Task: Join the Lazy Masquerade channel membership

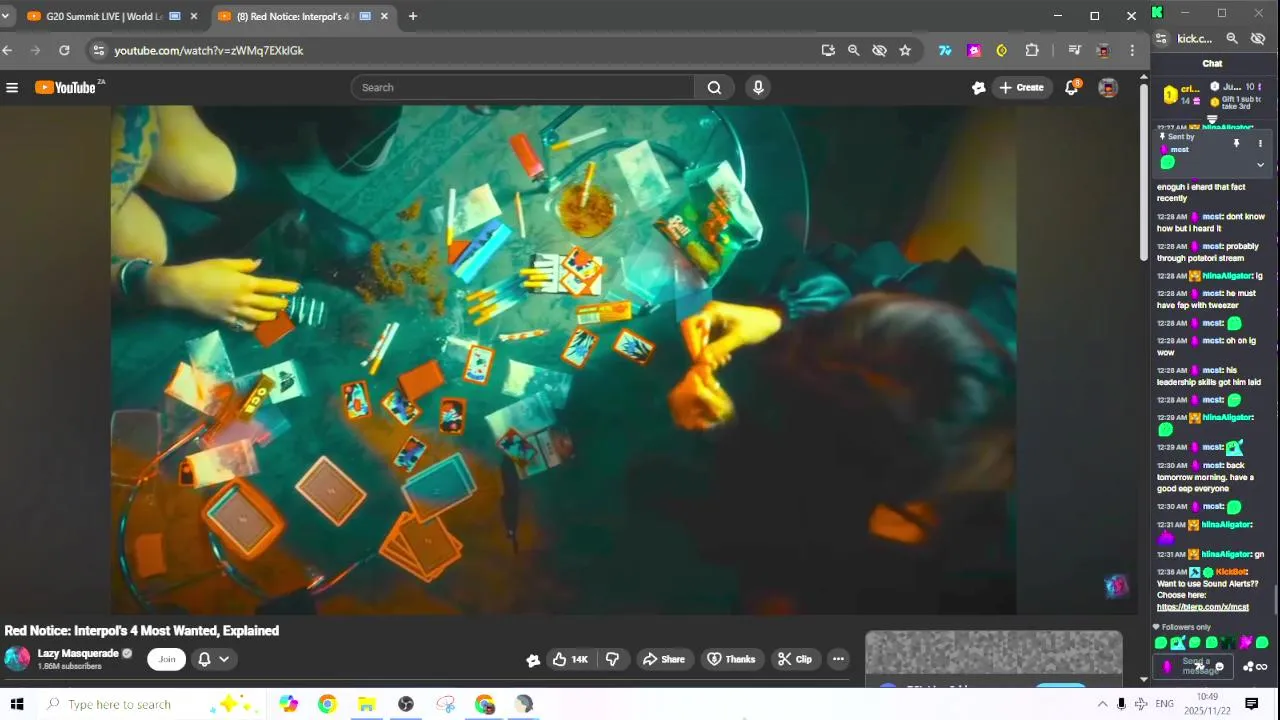Action: (166, 659)
